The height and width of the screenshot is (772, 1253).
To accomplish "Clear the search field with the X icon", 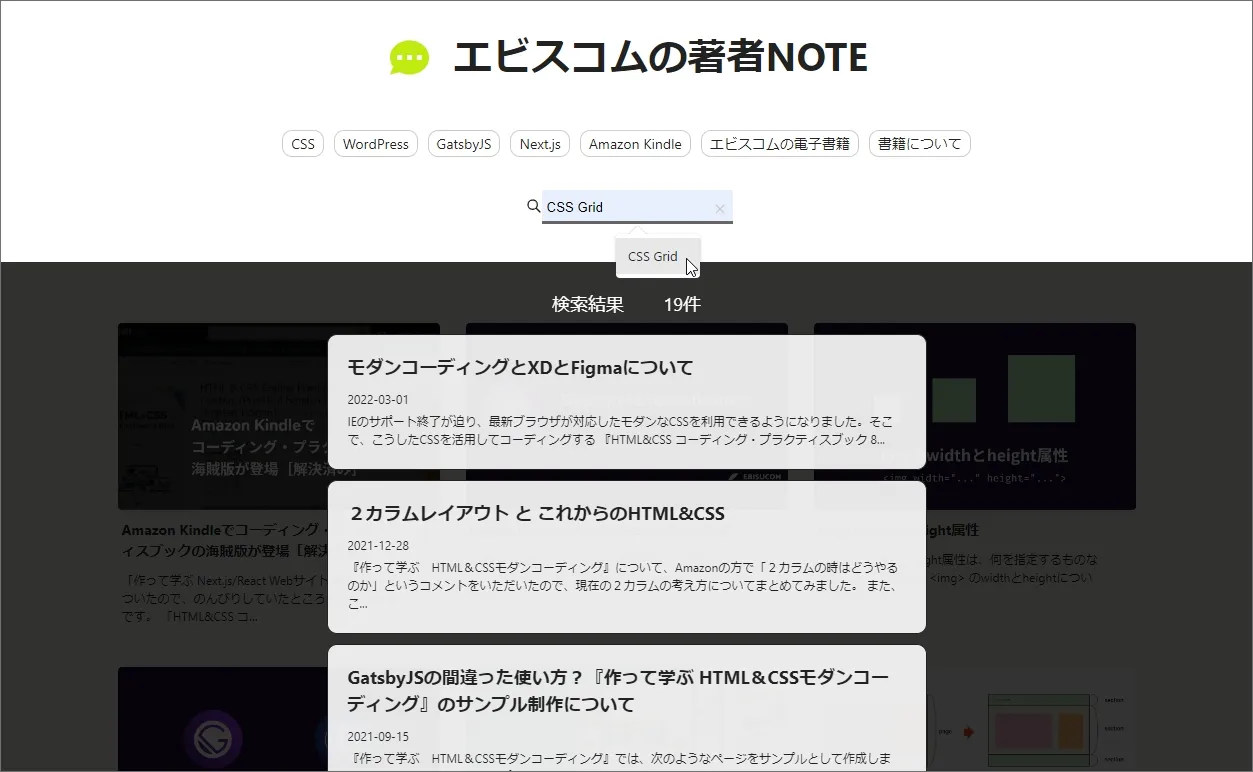I will 719,209.
